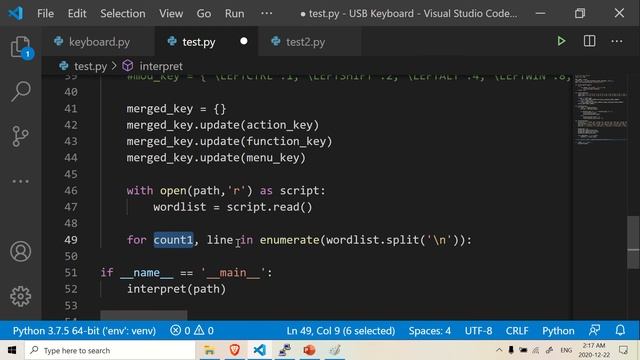640x360 pixels.
Task: Click the code minimap overview
Action: (600, 109)
